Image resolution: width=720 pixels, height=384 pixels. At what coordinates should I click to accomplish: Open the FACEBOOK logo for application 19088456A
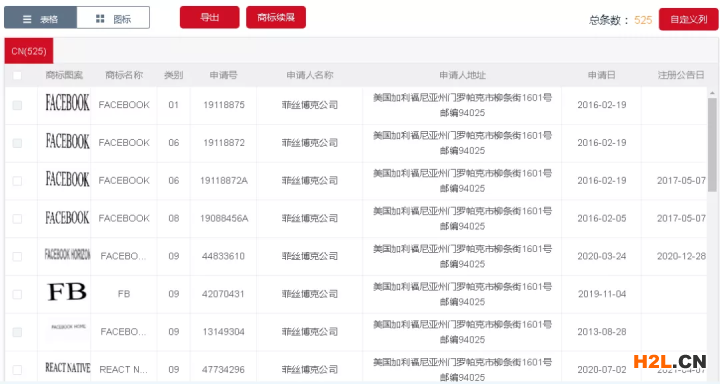click(x=68, y=217)
